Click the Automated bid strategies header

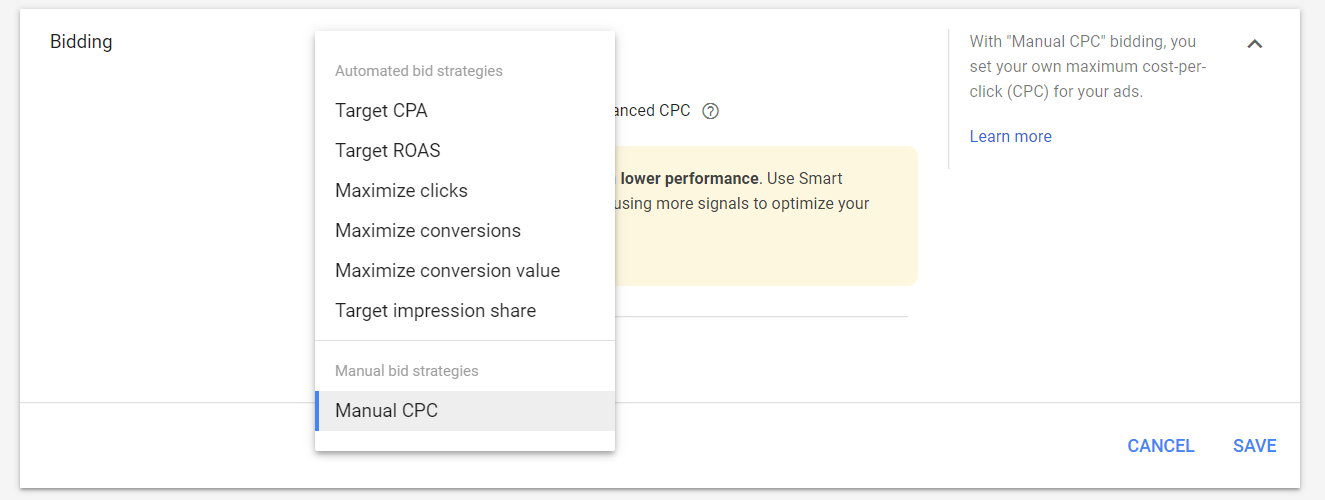pyautogui.click(x=418, y=71)
